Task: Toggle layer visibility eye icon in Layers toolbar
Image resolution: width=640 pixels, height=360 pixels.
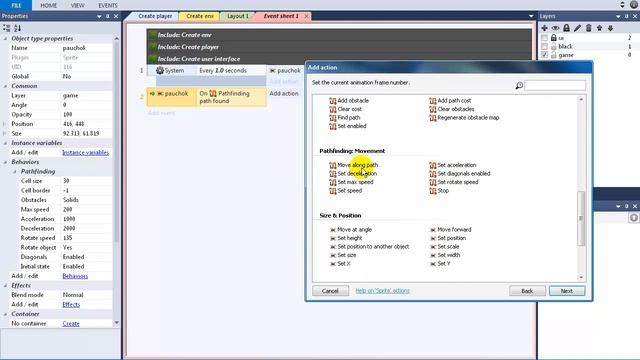Action: pyautogui.click(x=555, y=28)
